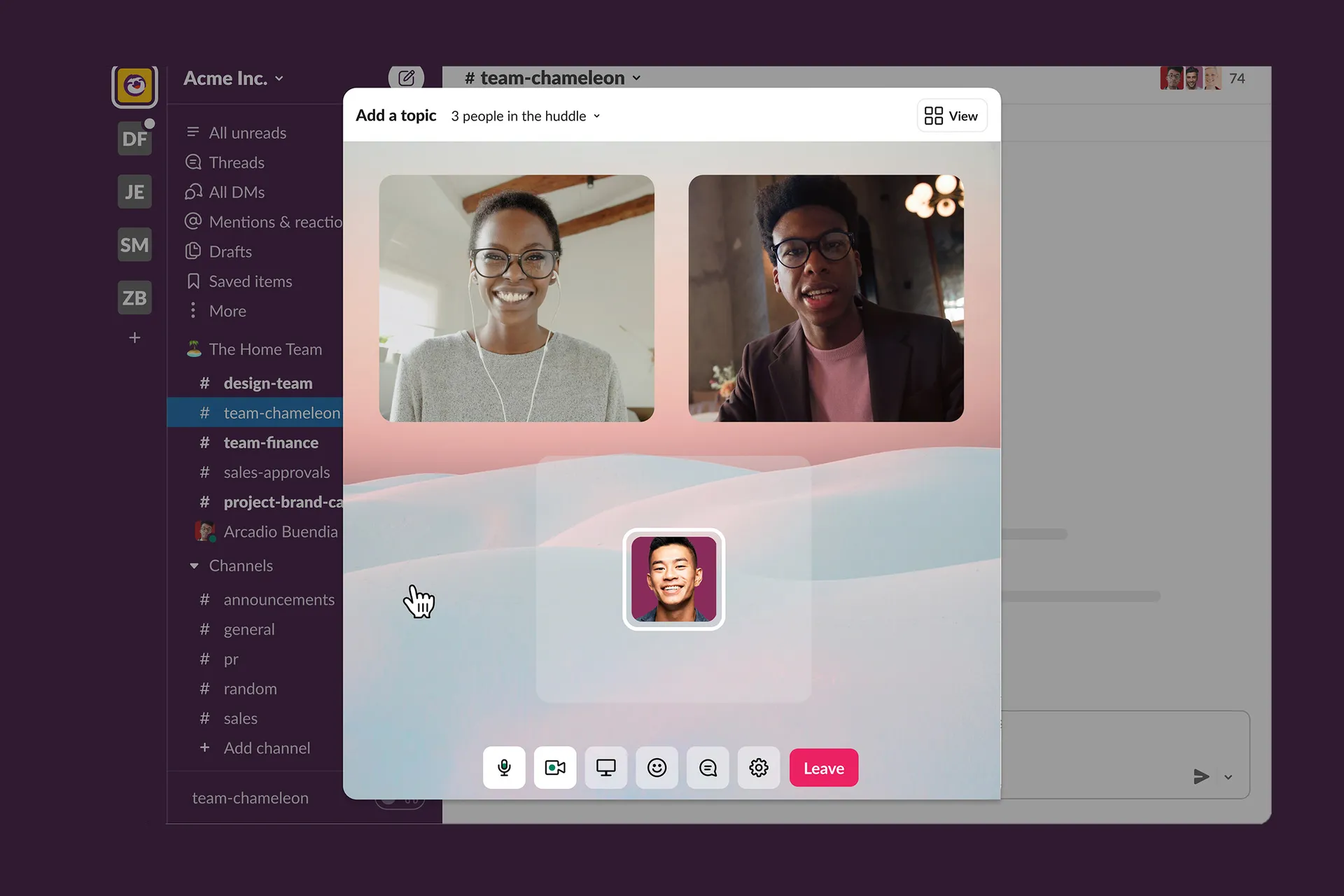The image size is (1344, 896).
Task: Click Add a topic link
Action: (396, 115)
